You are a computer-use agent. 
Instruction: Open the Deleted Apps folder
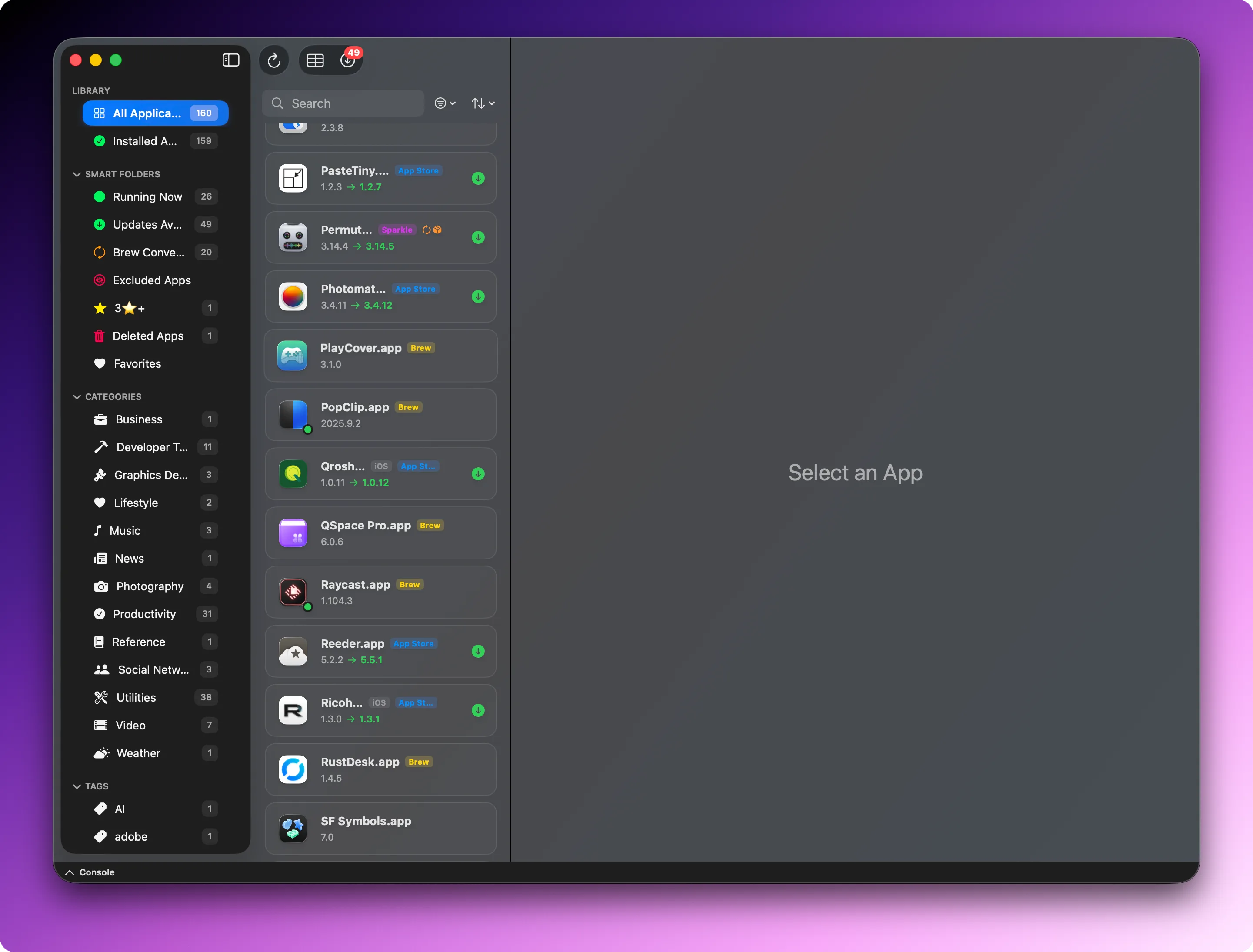coord(155,336)
